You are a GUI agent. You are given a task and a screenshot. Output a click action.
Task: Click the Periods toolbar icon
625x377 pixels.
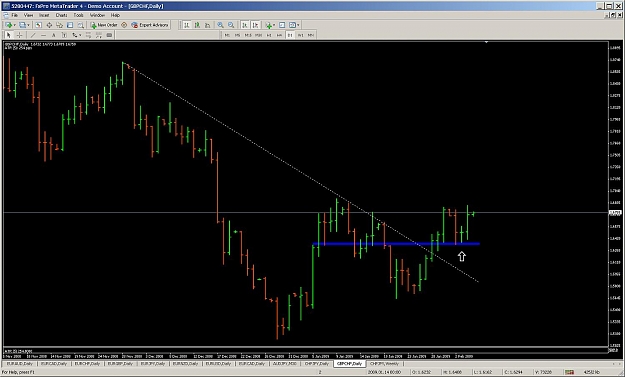(x=282, y=25)
